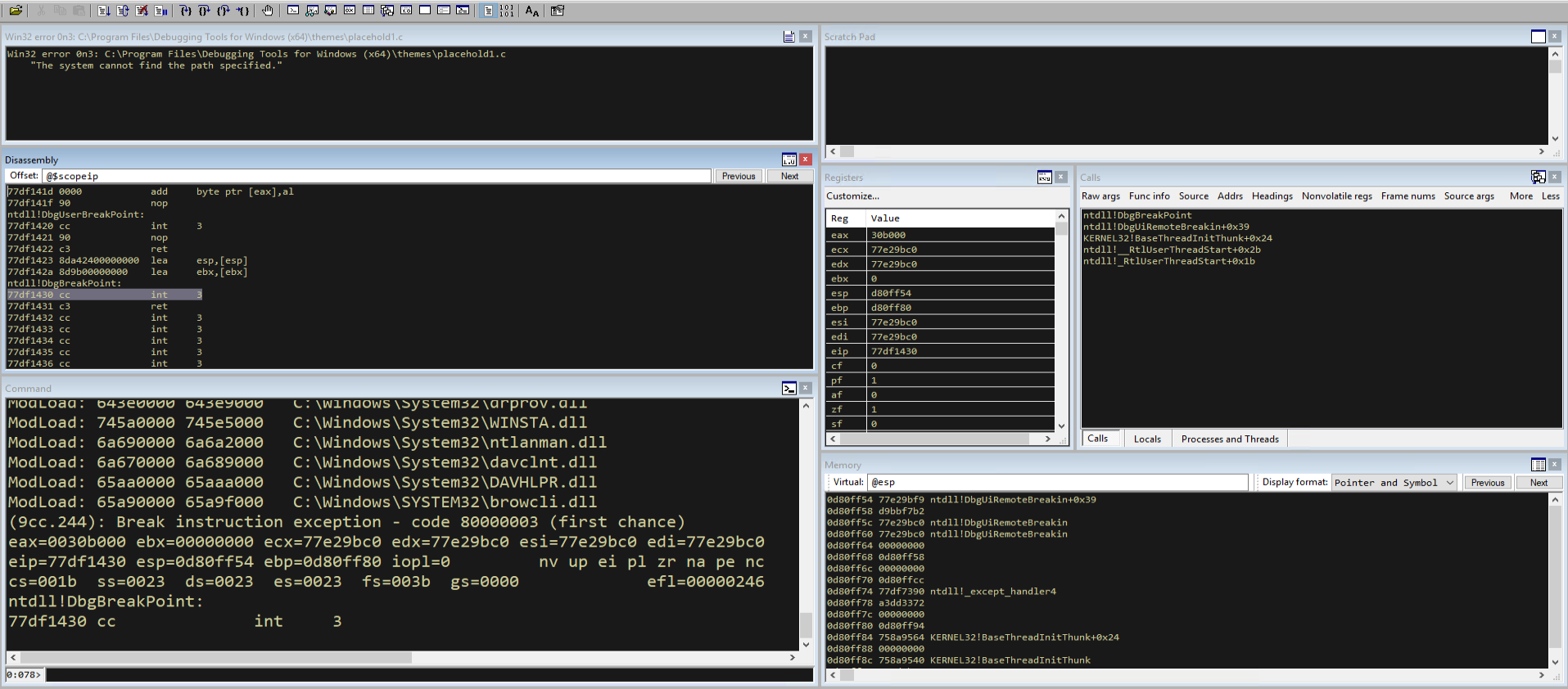Select highlighted 77df1430 int 3 disassembly line
This screenshot has width=1568, height=689.
point(104,295)
